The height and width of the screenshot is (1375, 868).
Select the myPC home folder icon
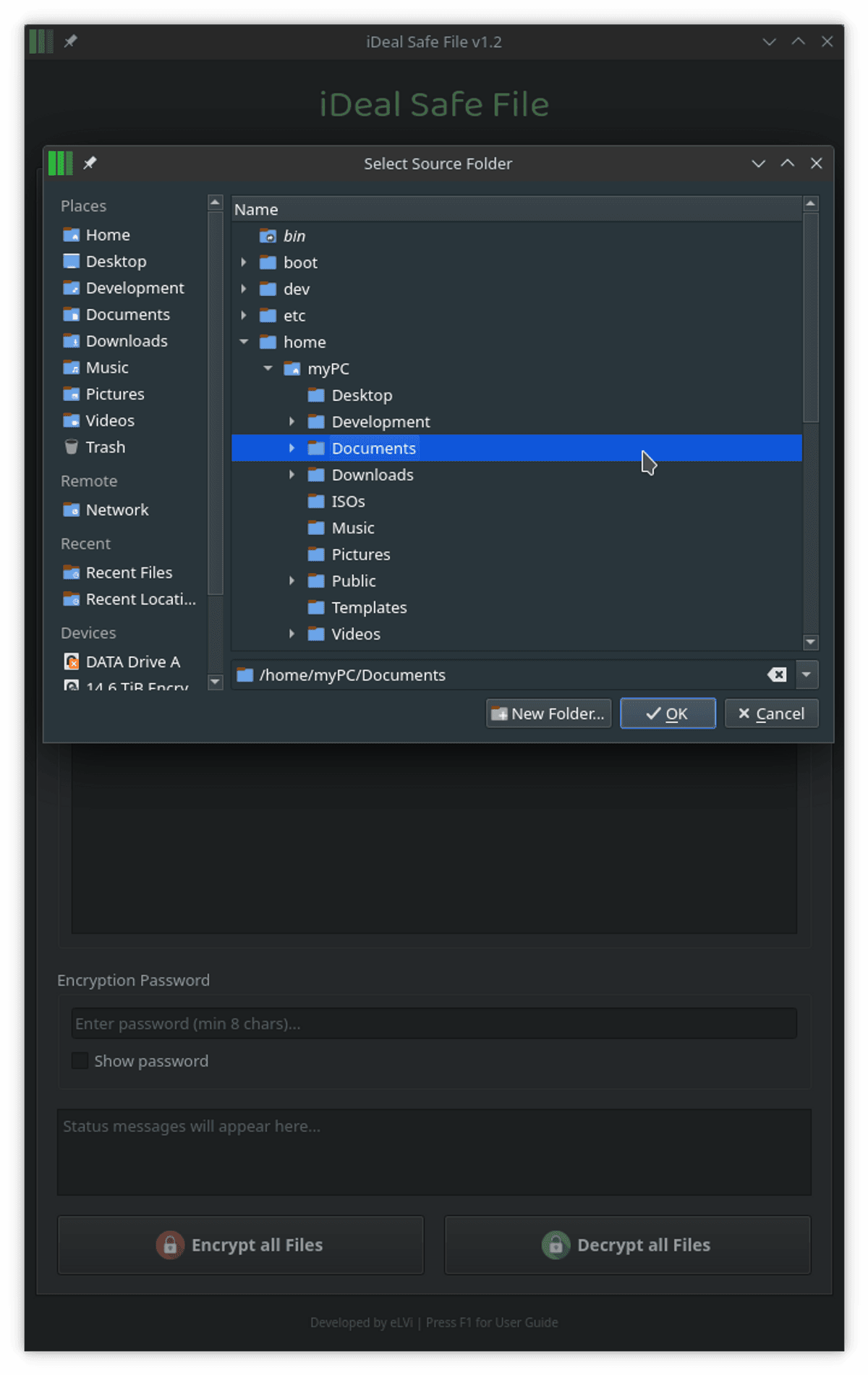pyautogui.click(x=292, y=369)
